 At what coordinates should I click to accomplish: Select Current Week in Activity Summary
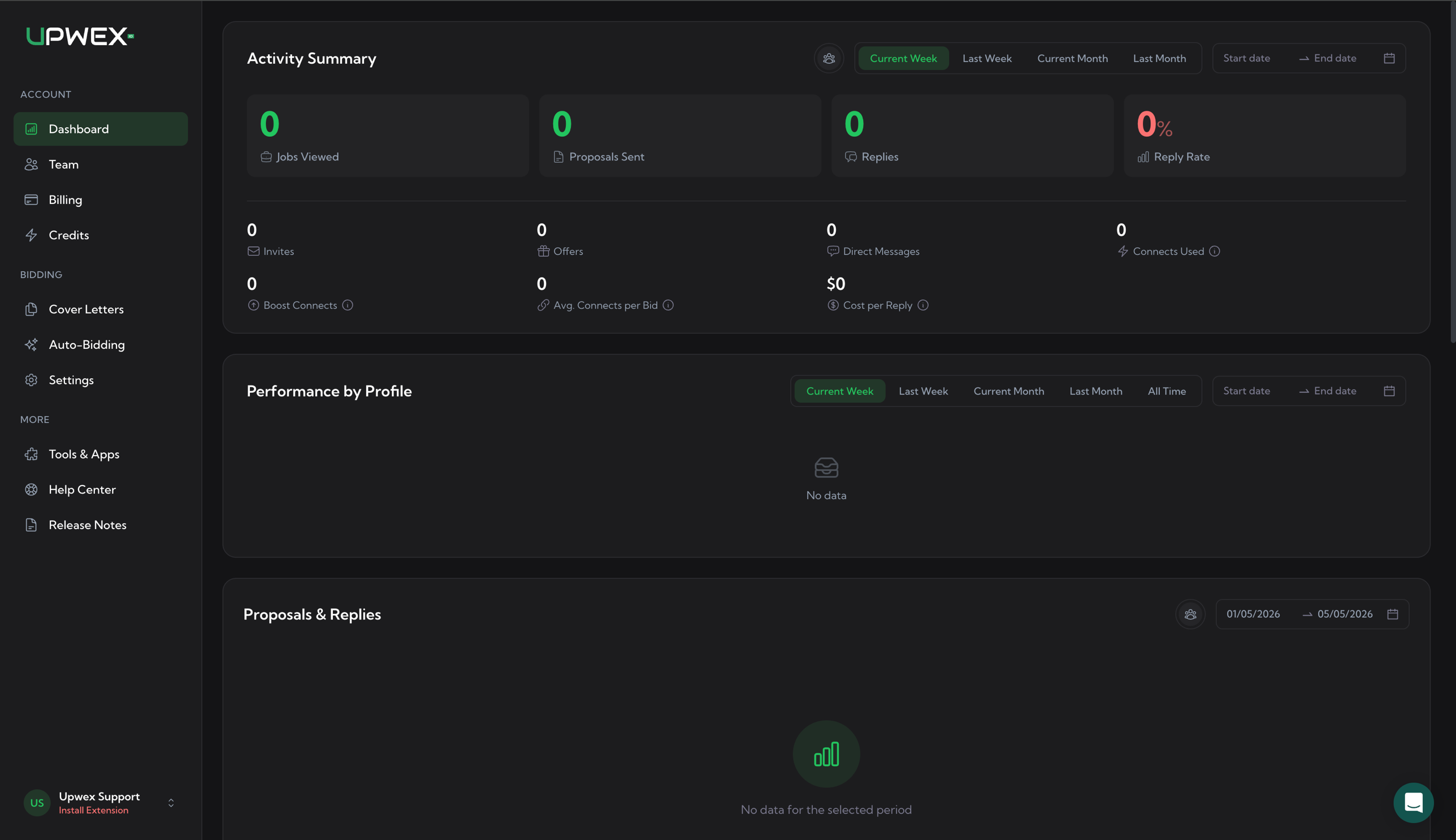(903, 58)
